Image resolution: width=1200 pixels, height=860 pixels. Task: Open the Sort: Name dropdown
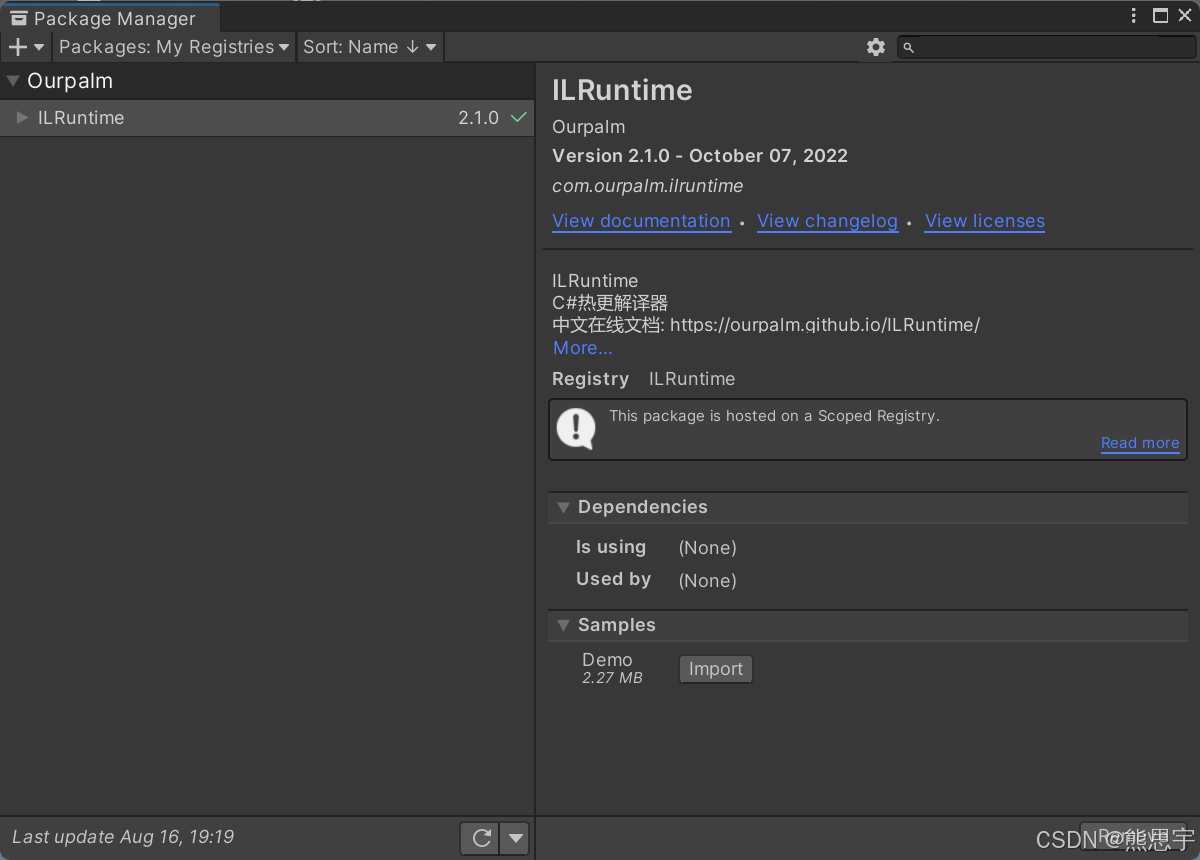tap(370, 47)
